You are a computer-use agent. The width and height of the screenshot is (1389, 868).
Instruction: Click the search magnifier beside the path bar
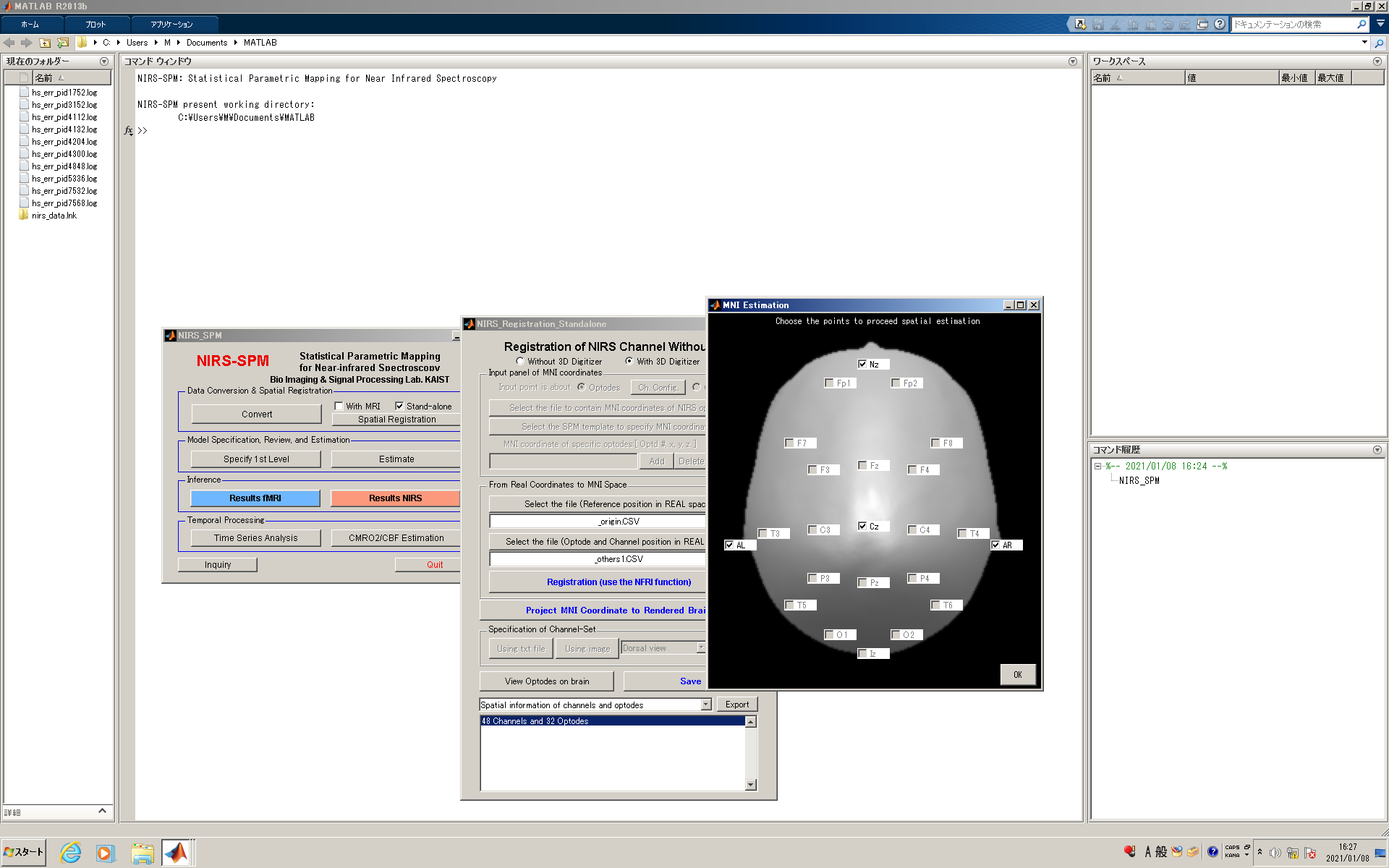[x=1379, y=43]
